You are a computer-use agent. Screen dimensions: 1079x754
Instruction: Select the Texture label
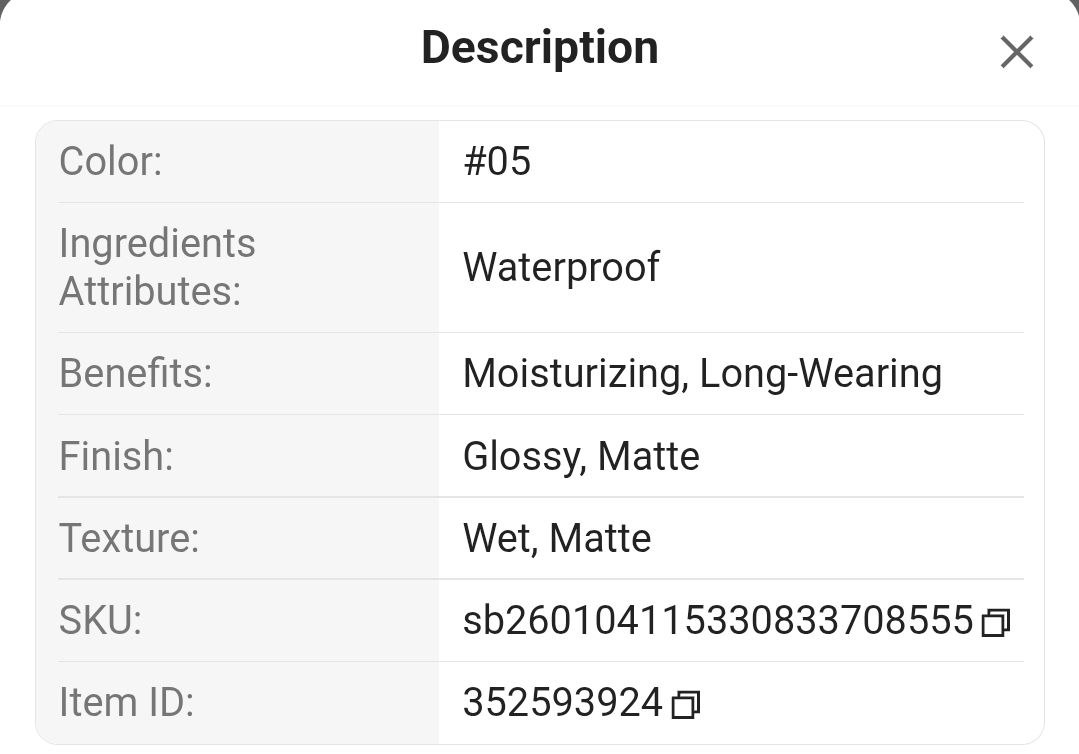click(x=129, y=538)
